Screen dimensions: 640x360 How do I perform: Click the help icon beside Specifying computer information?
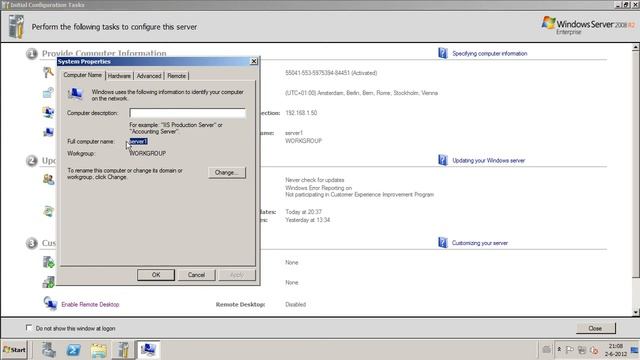click(442, 53)
